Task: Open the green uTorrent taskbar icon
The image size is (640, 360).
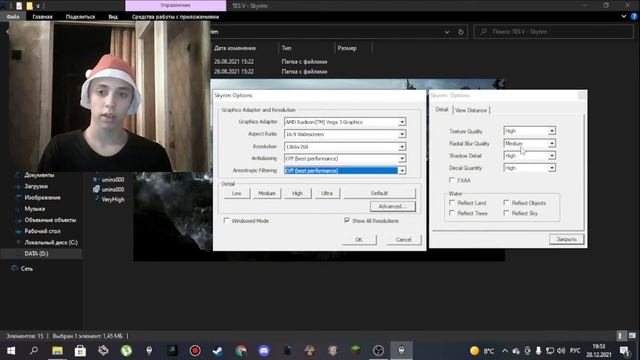Action: coord(126,351)
